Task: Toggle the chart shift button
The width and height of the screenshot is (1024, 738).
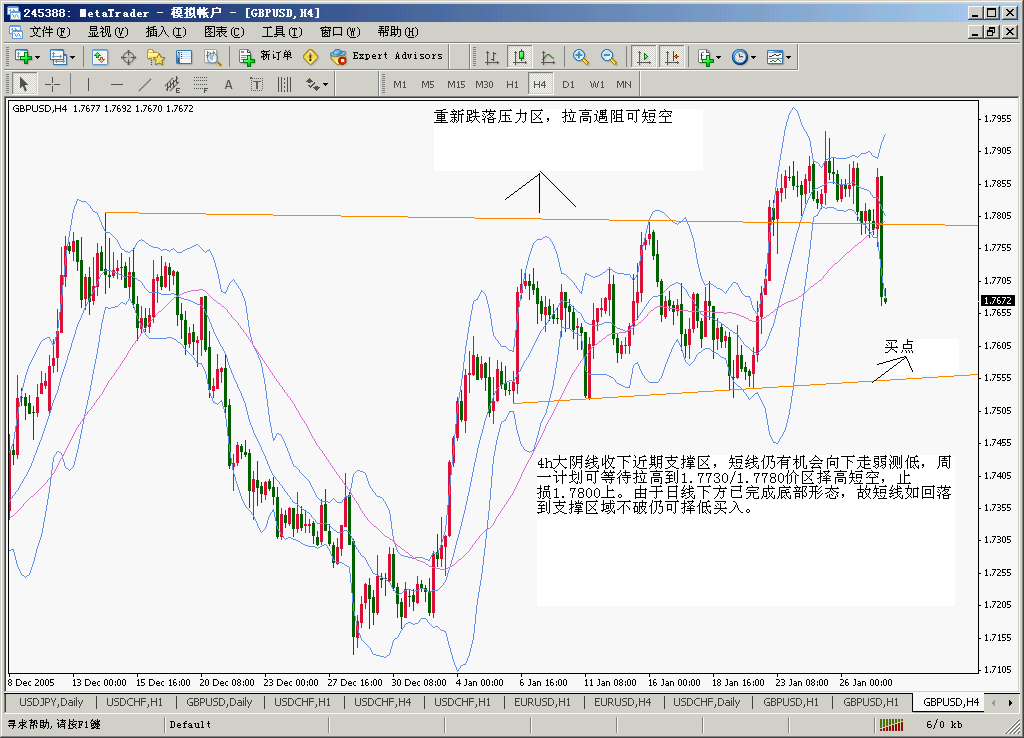Action: coord(671,57)
